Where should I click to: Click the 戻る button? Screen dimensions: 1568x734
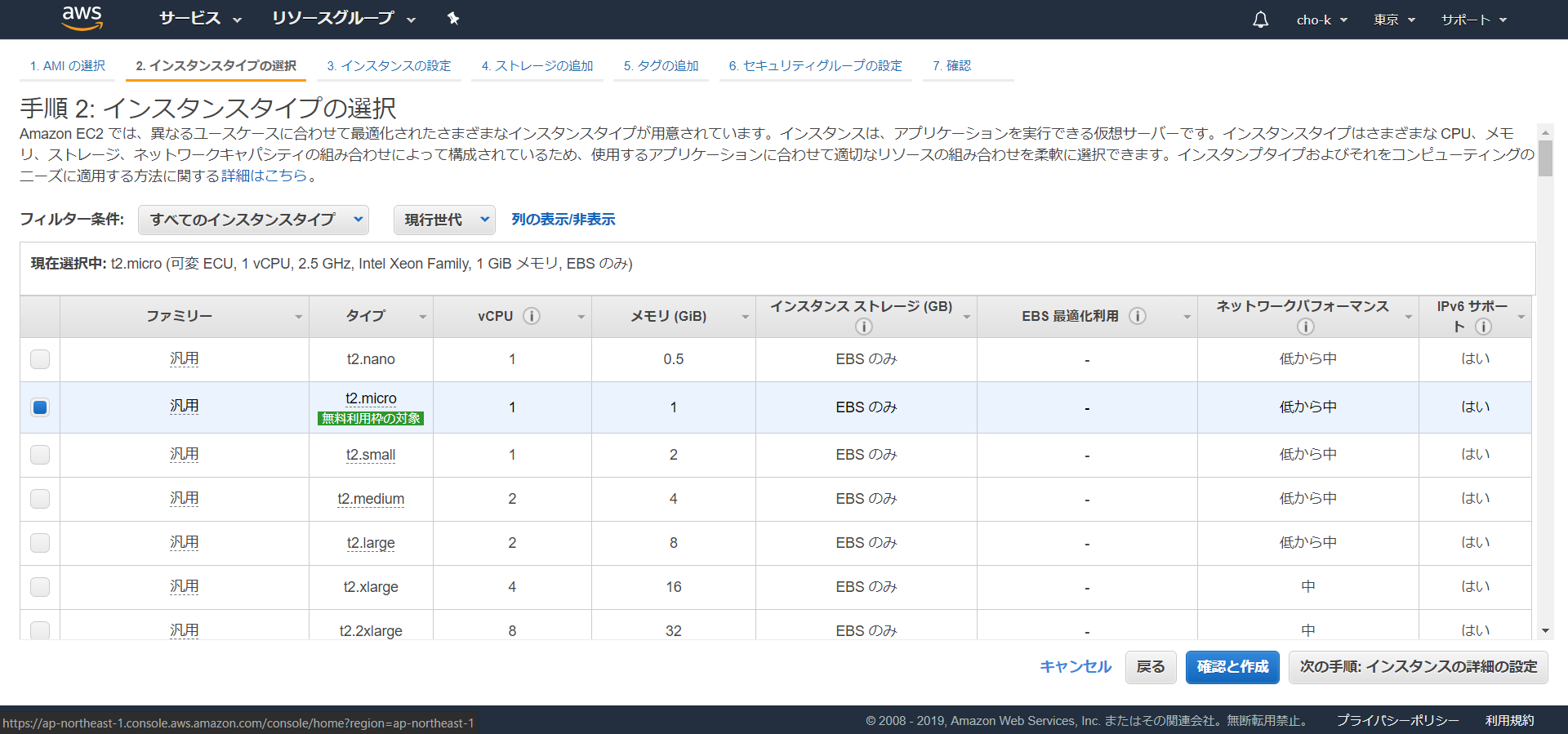1151,667
